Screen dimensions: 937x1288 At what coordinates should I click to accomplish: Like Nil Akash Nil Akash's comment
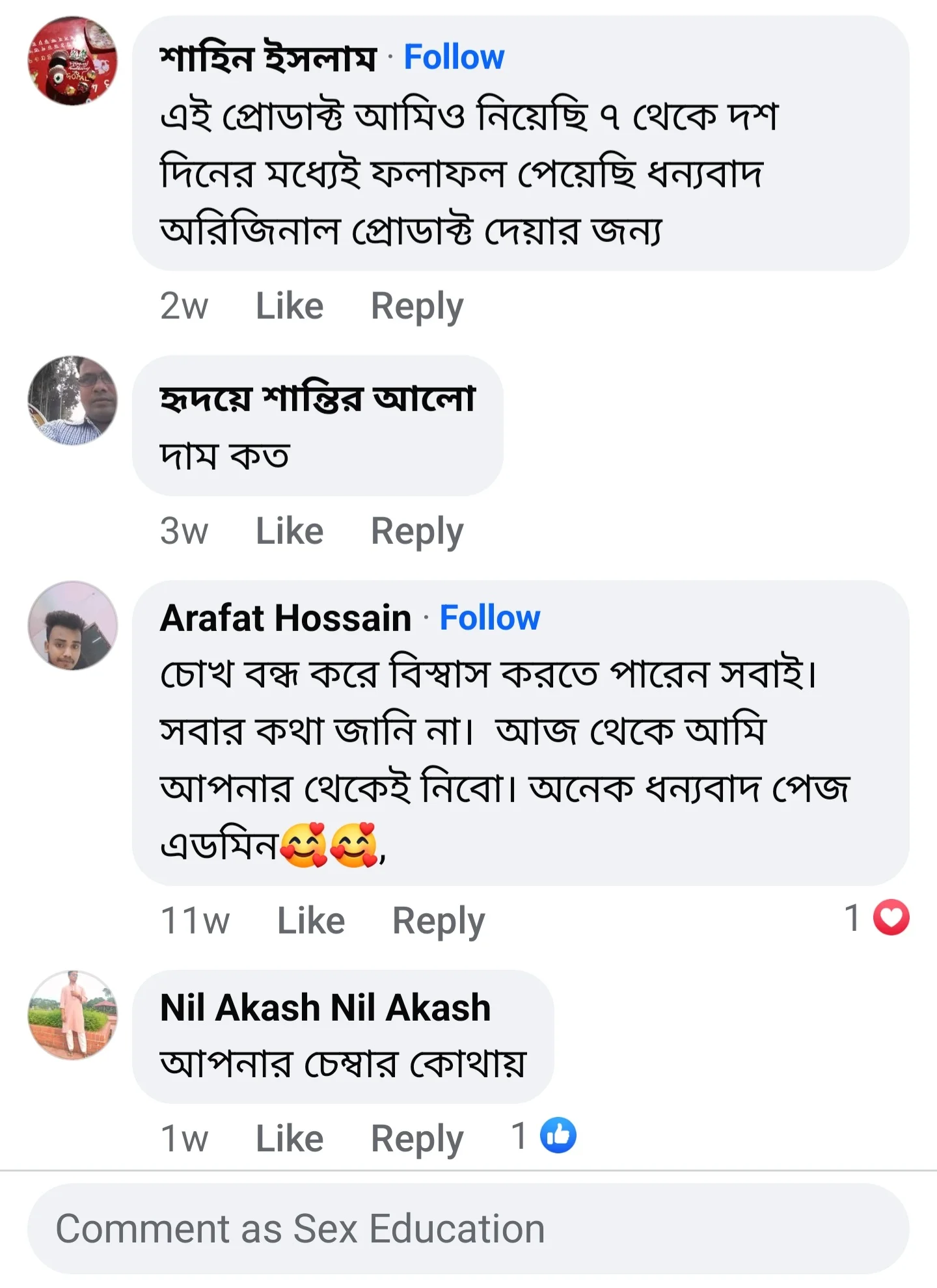click(289, 1138)
